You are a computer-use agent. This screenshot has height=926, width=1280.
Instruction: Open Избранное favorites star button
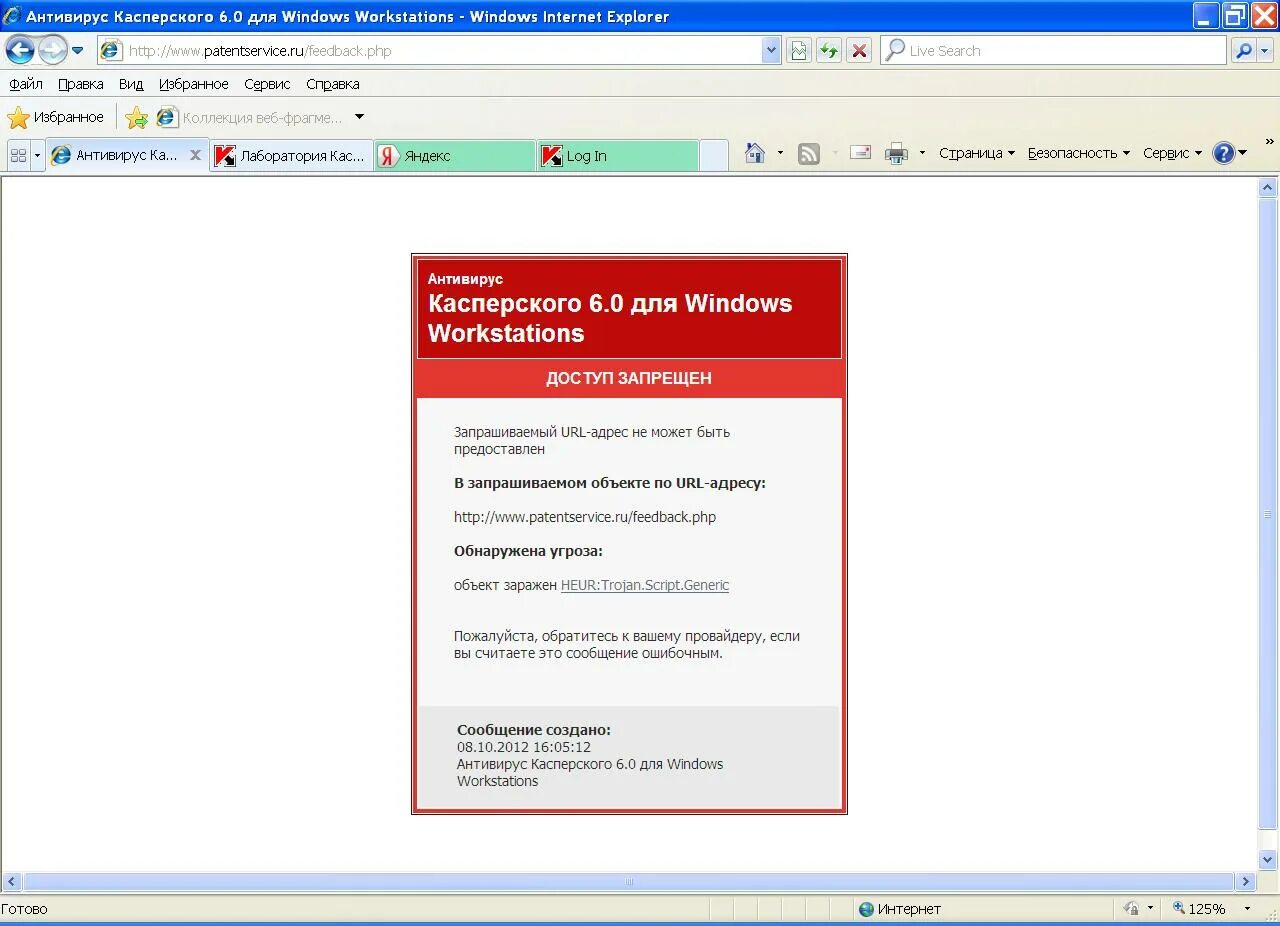coord(56,117)
